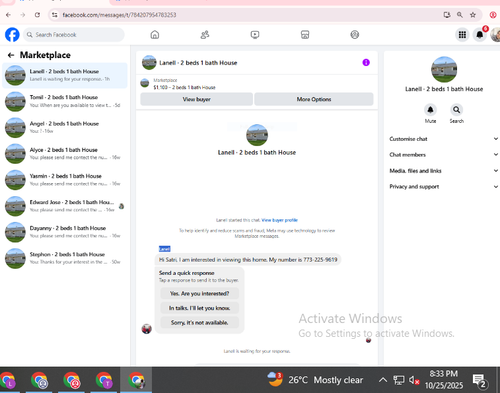The width and height of the screenshot is (500, 393).
Task: Send quick response 'Sorry, it's not available.'
Action: point(199,322)
